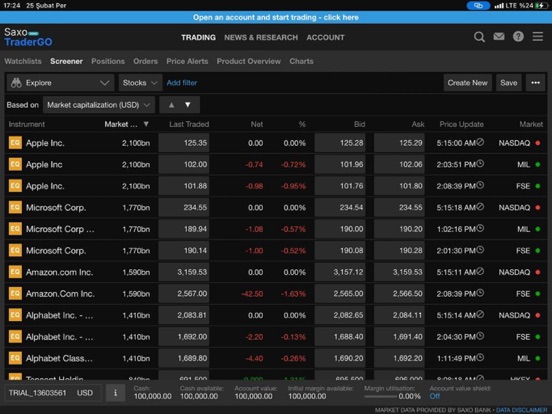Image resolution: width=552 pixels, height=414 pixels.
Task: Click Apple Inc. NASDAQ ask 125.29
Action: tap(399, 143)
